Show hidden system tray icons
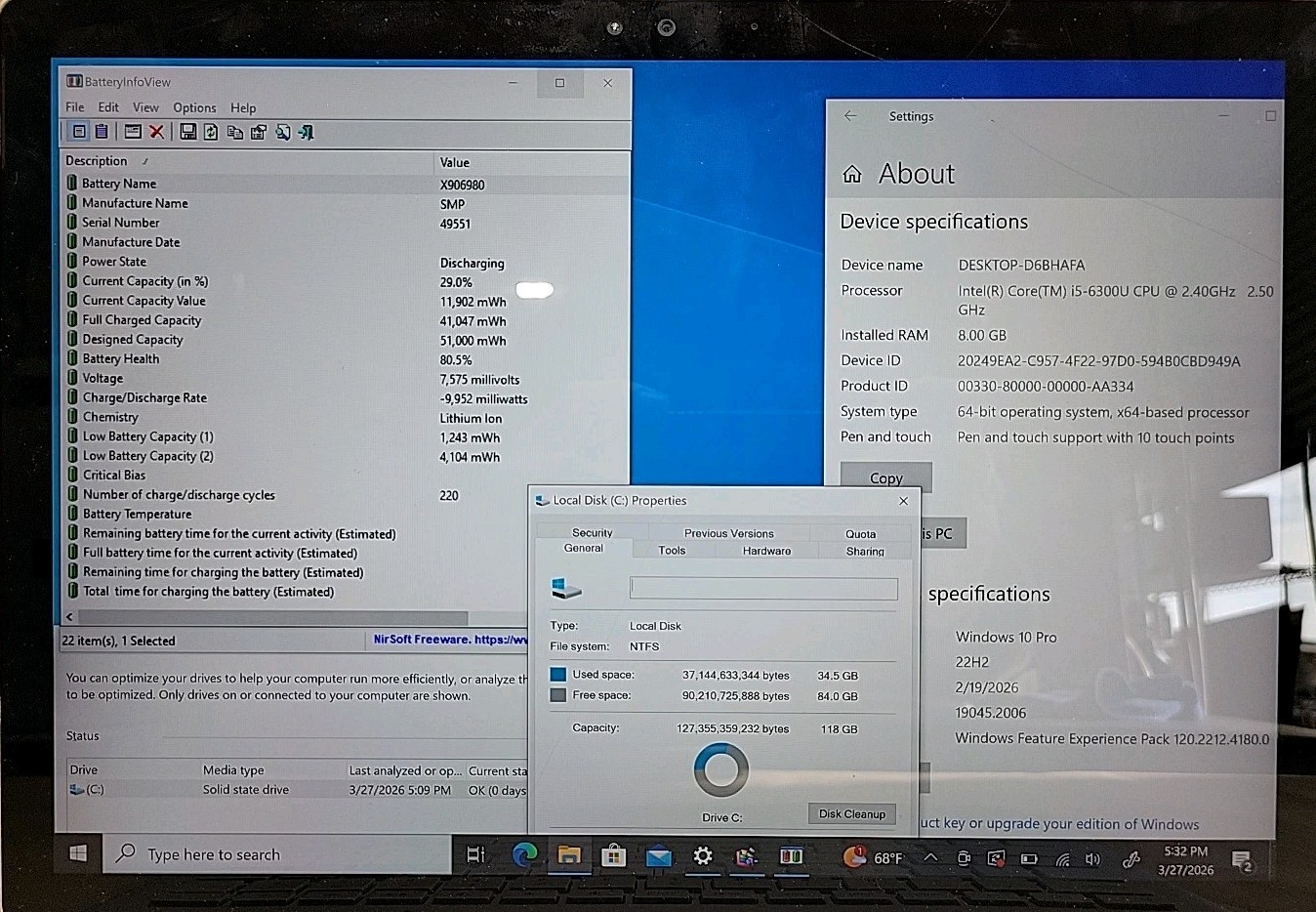The image size is (1316, 912). point(930,857)
